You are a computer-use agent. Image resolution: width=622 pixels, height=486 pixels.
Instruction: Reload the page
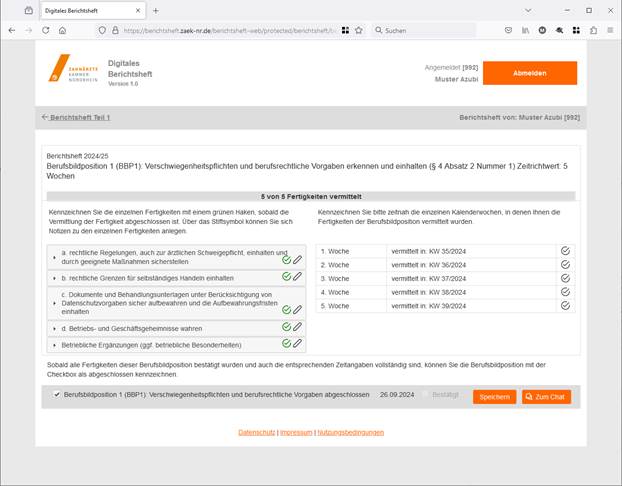click(46, 30)
